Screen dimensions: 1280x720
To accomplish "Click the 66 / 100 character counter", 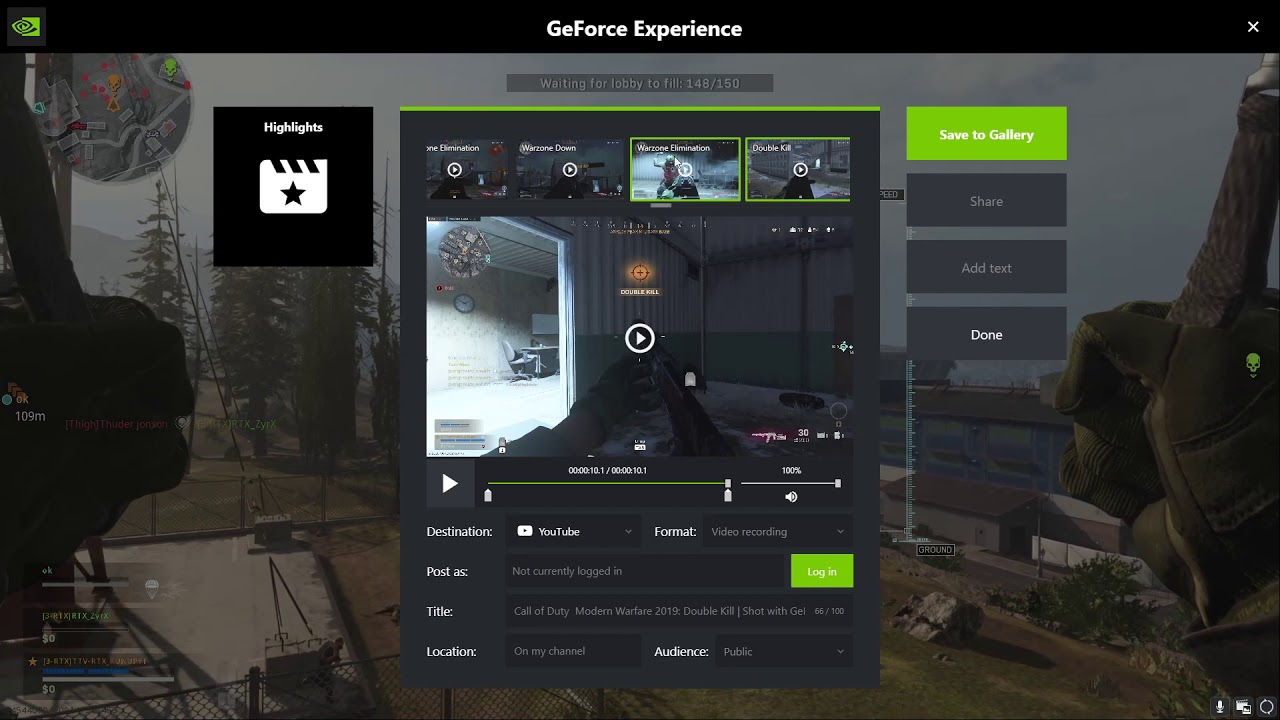I will click(829, 611).
